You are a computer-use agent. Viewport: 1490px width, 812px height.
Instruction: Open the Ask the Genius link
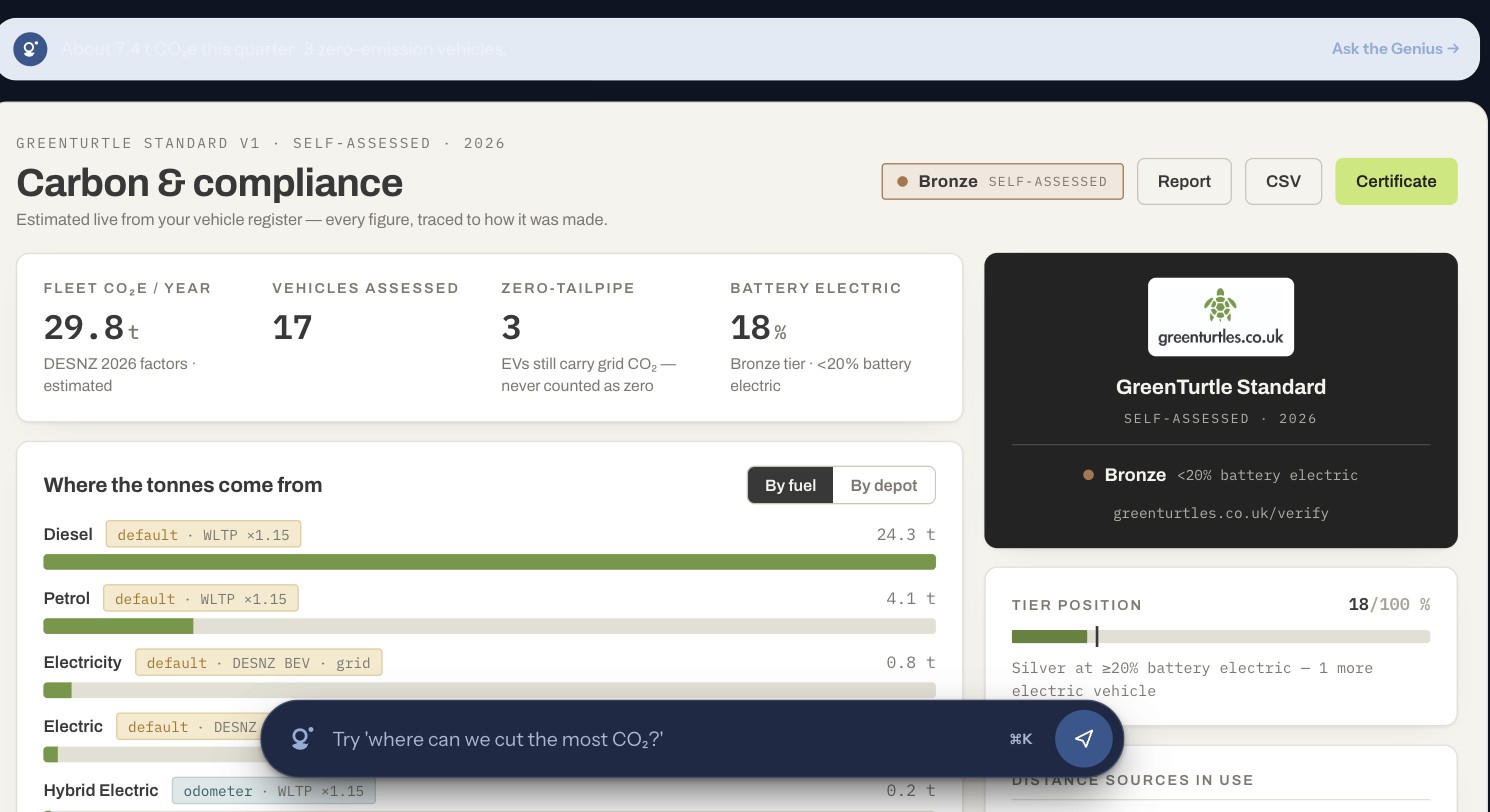pyautogui.click(x=1395, y=48)
